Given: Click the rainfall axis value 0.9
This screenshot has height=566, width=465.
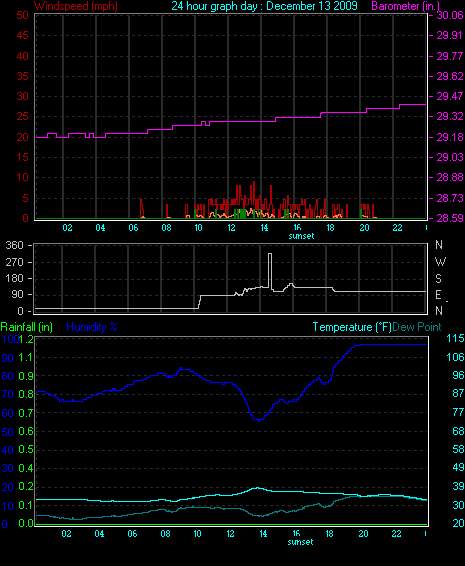Looking at the screenshot, I should (26, 376).
